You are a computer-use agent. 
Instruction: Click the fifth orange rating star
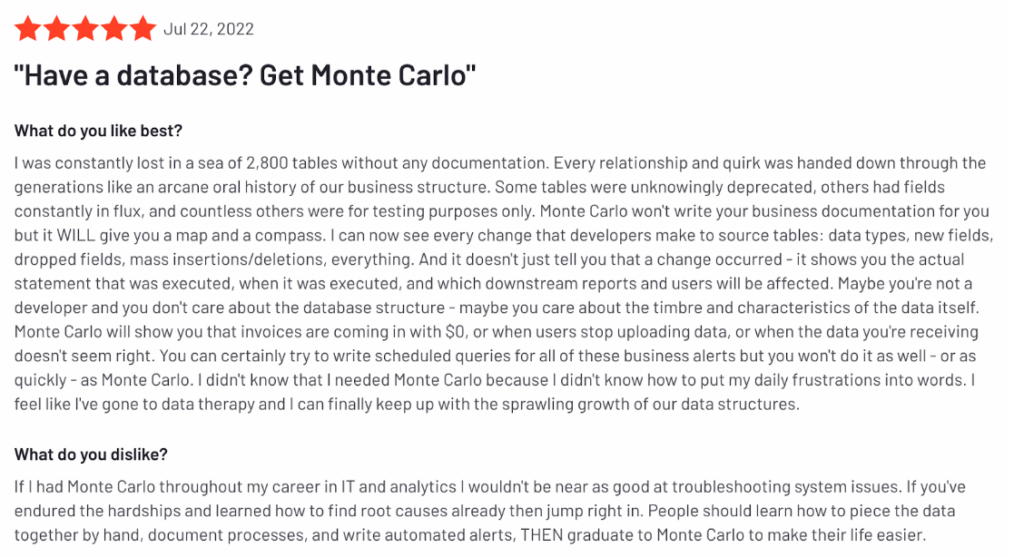(x=143, y=29)
